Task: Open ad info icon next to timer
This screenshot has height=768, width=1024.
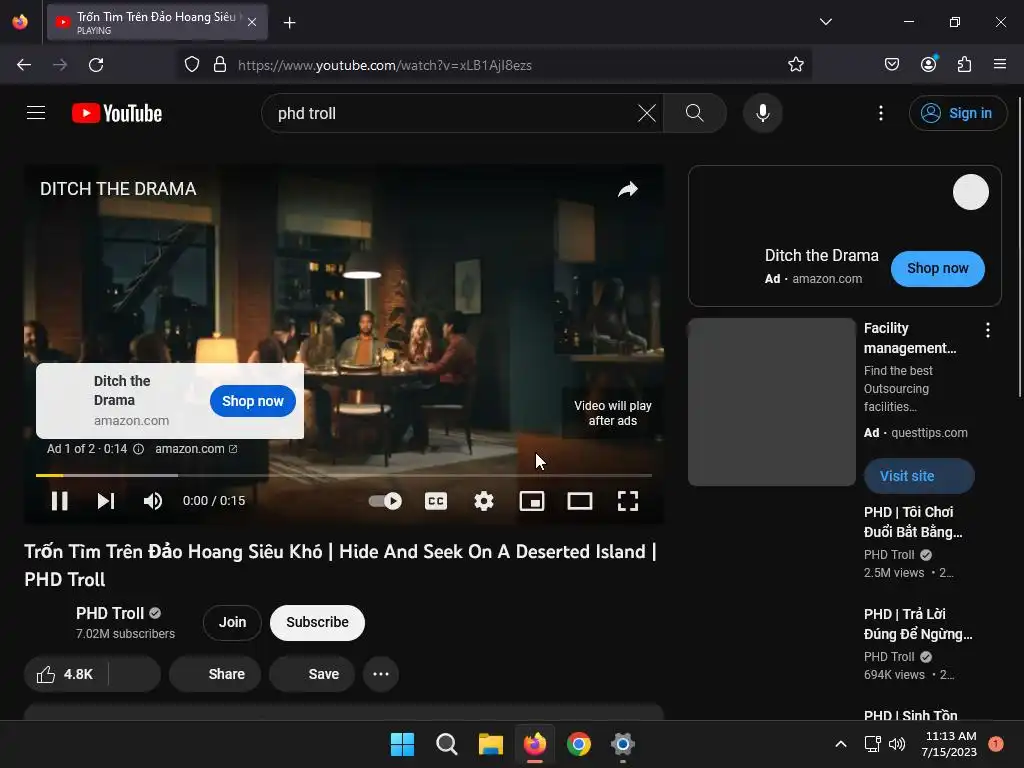Action: pyautogui.click(x=138, y=449)
